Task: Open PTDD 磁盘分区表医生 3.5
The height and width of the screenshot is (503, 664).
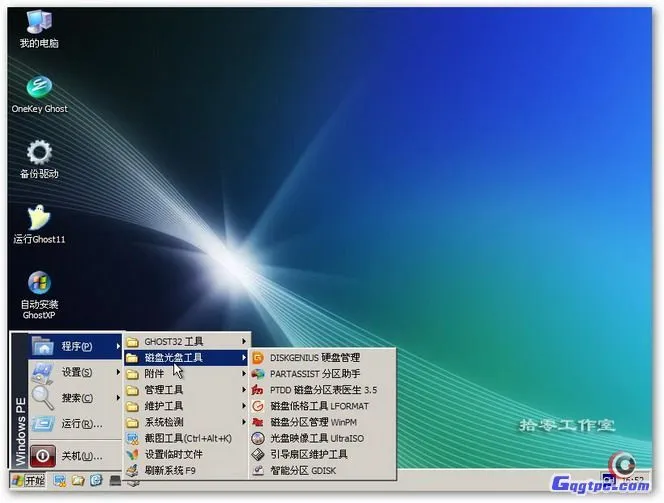Action: click(322, 390)
